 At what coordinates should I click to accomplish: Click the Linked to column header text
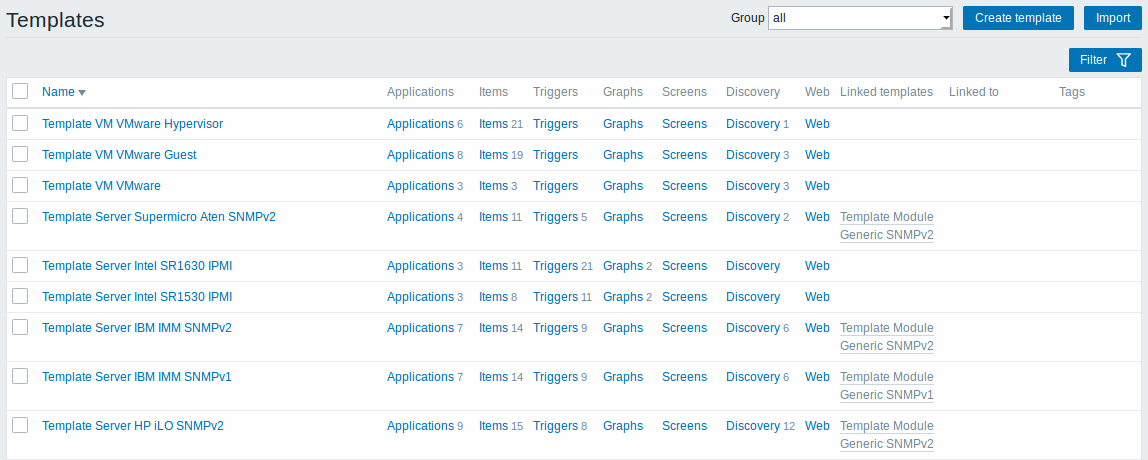pos(974,92)
